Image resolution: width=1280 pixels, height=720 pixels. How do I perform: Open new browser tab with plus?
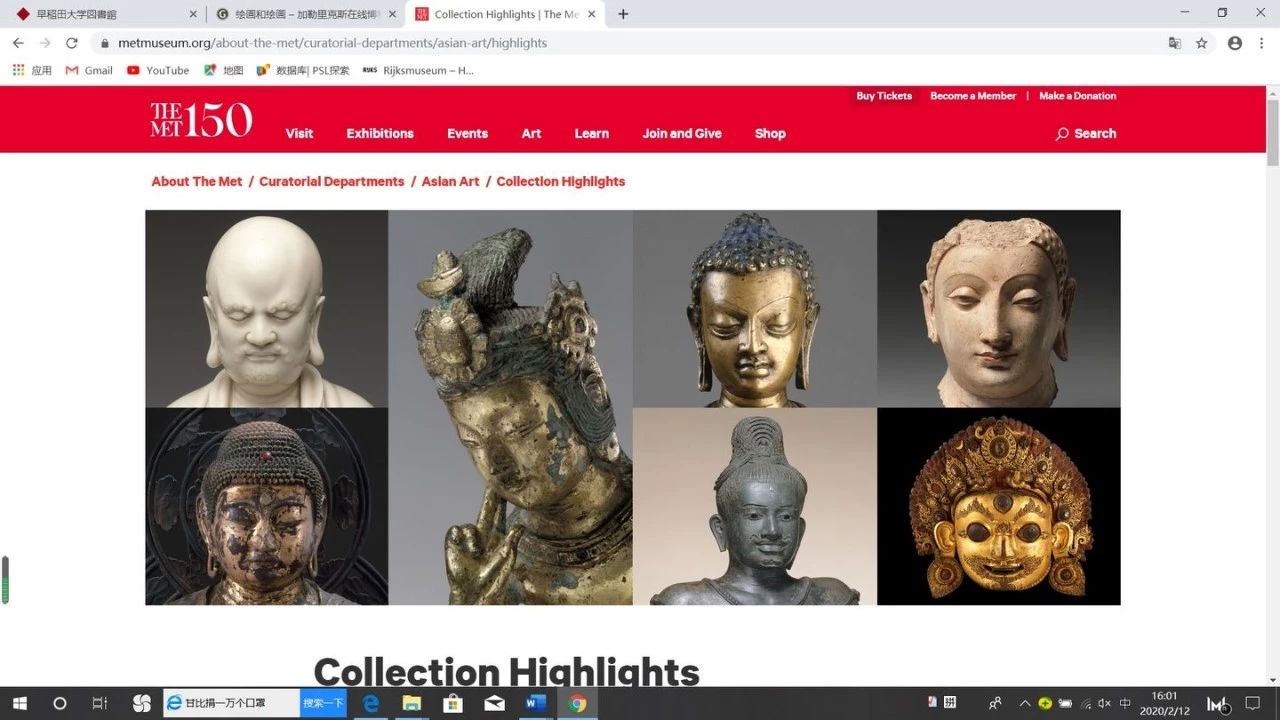623,14
